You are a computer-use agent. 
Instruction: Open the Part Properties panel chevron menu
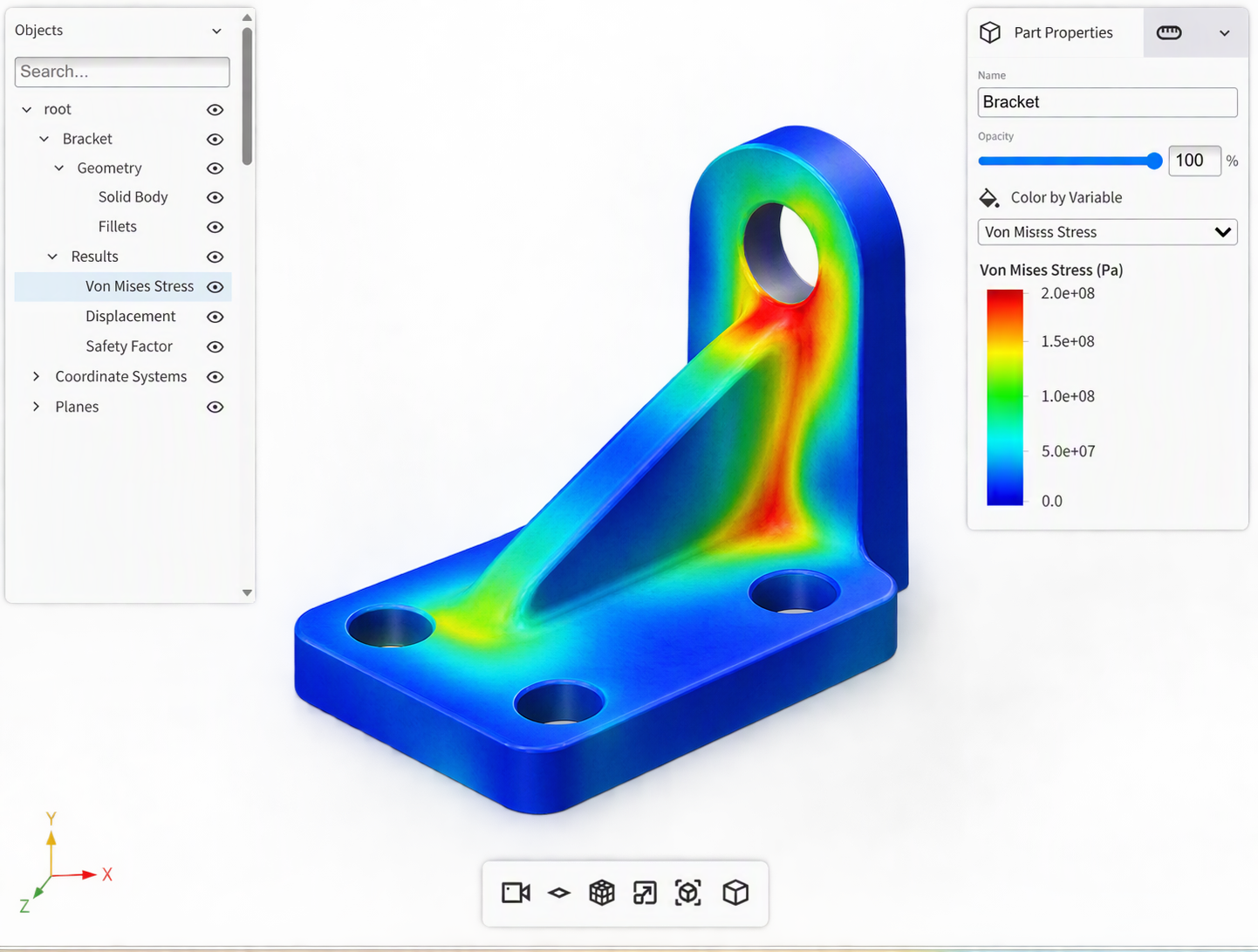click(1225, 33)
